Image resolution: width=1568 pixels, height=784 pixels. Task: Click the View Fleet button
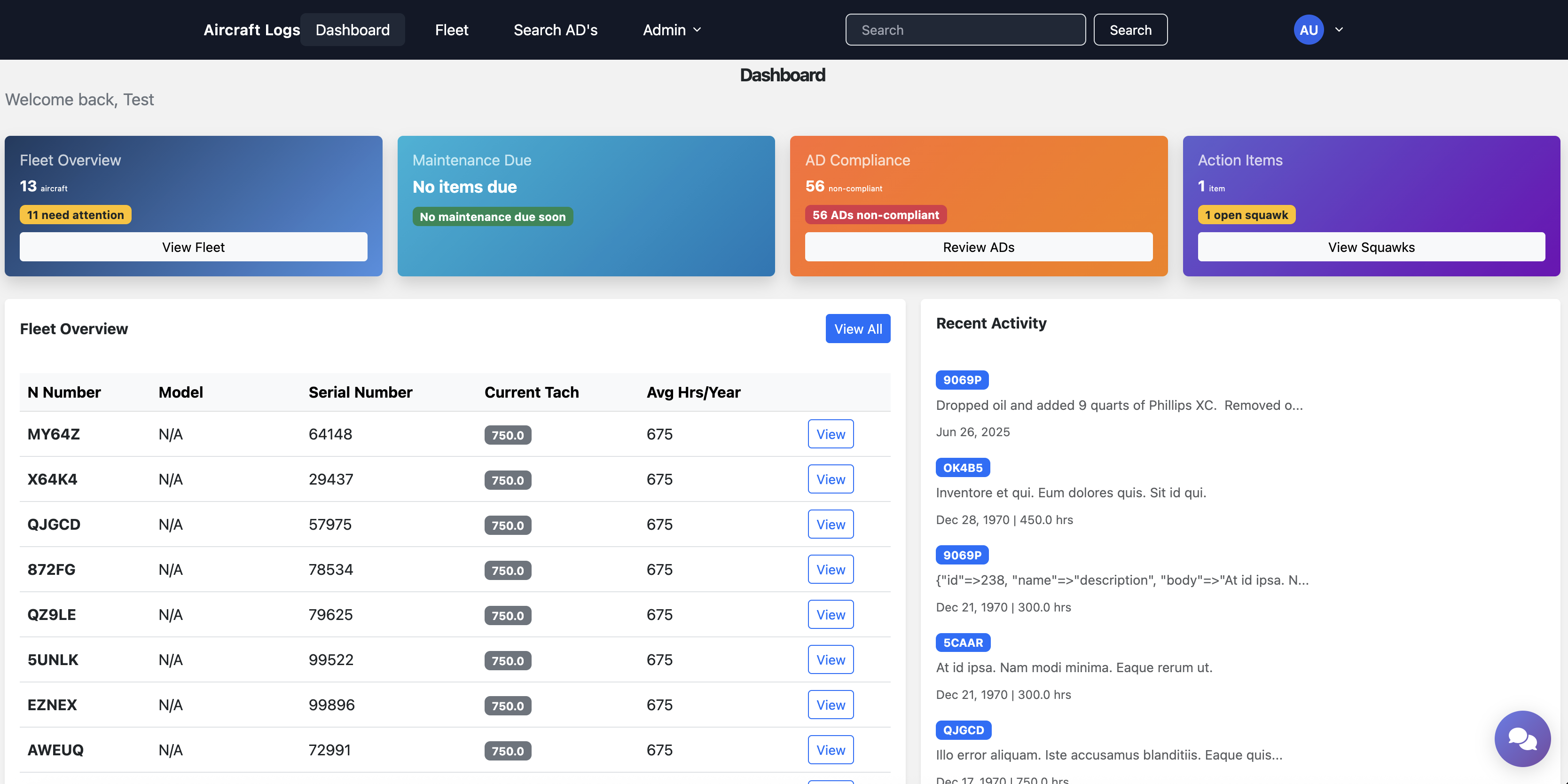(x=193, y=246)
